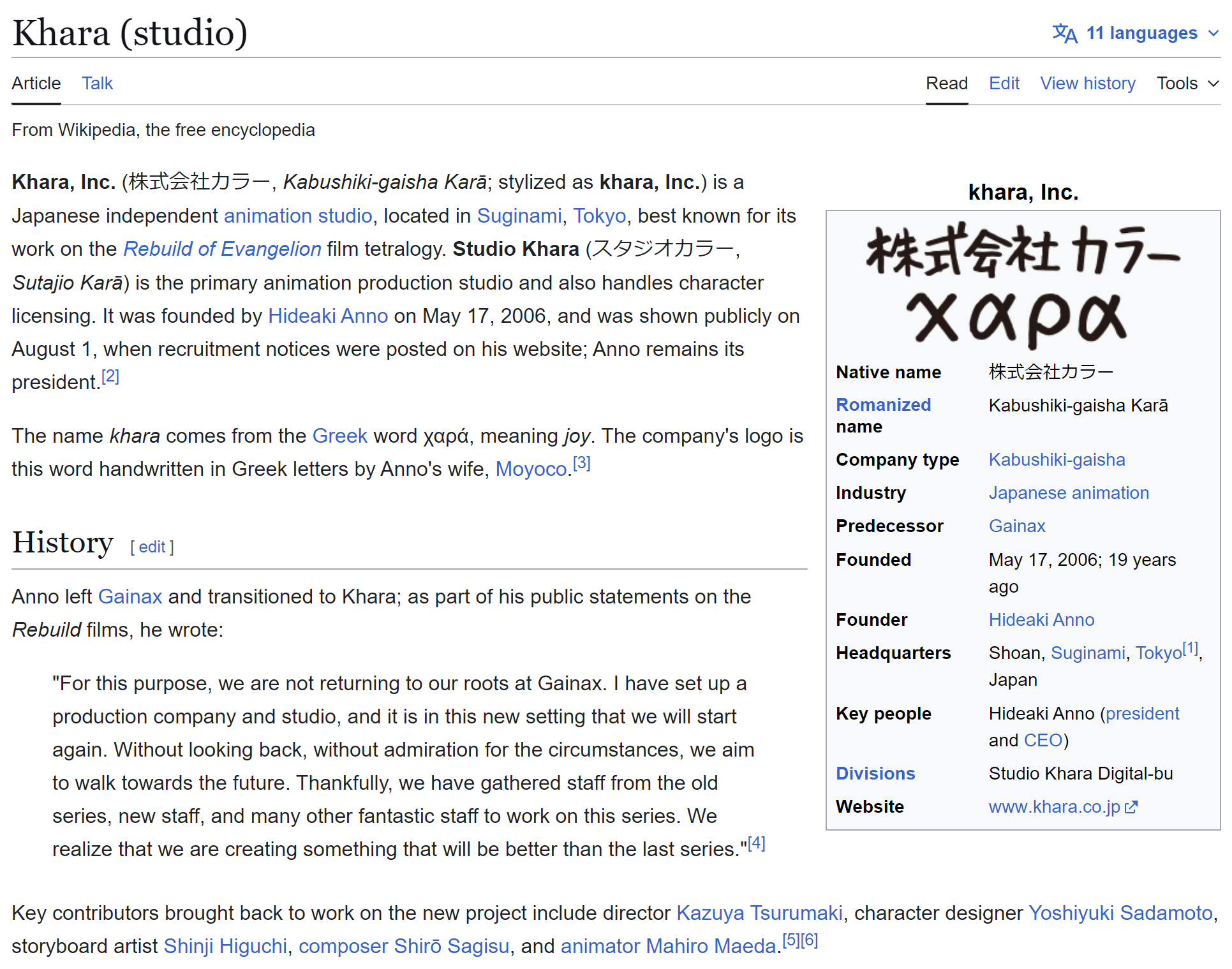Follow the Greek word link

pos(339,436)
